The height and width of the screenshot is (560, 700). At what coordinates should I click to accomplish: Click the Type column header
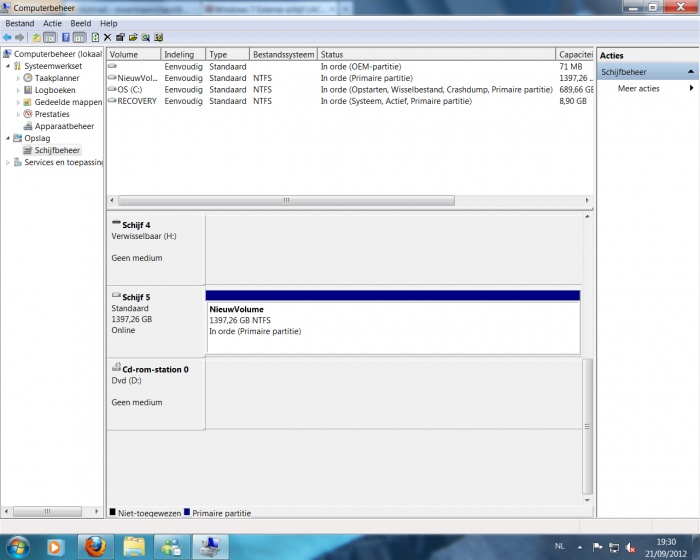228,54
